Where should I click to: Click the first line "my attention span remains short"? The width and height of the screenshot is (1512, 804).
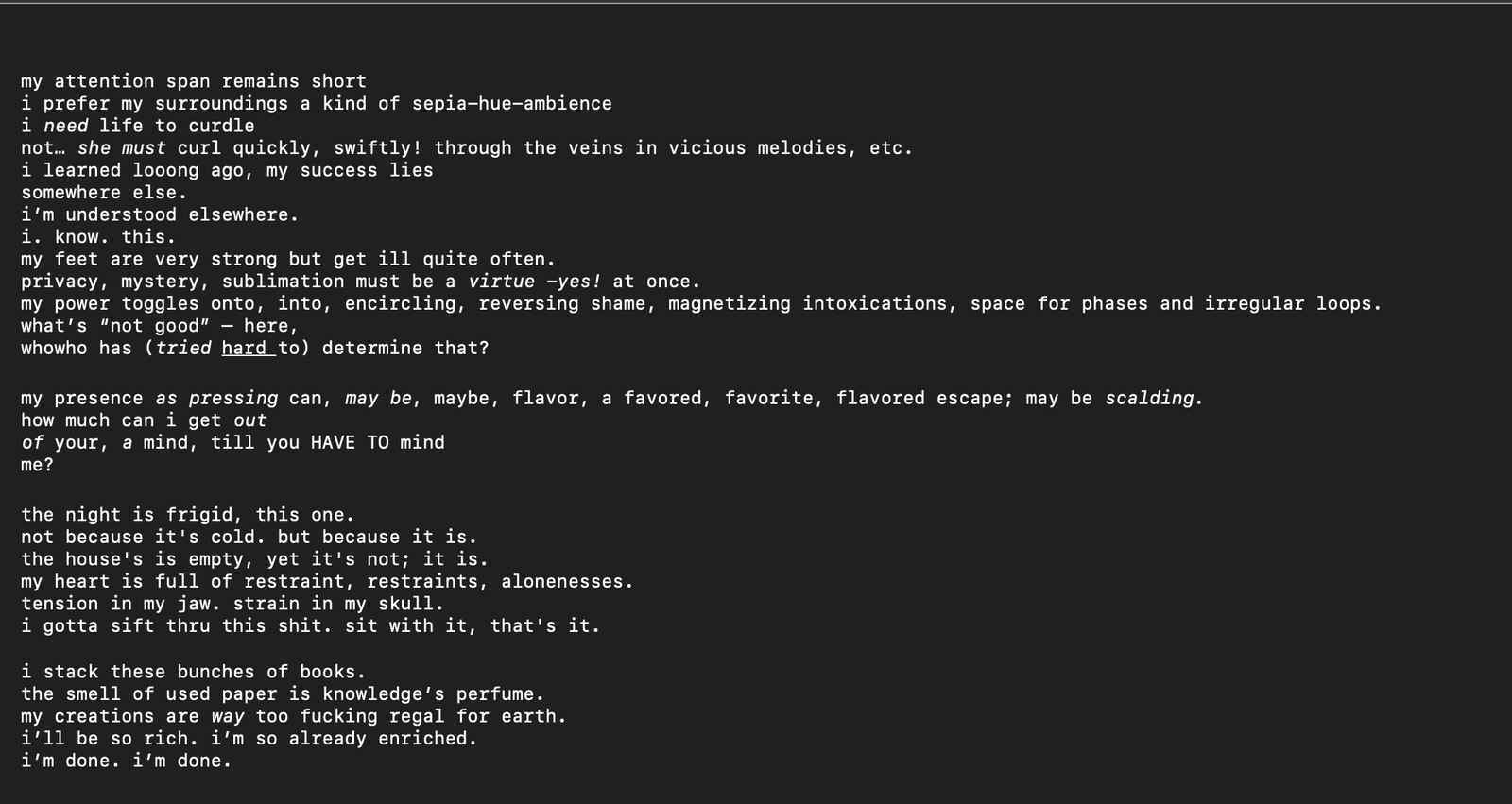(193, 82)
